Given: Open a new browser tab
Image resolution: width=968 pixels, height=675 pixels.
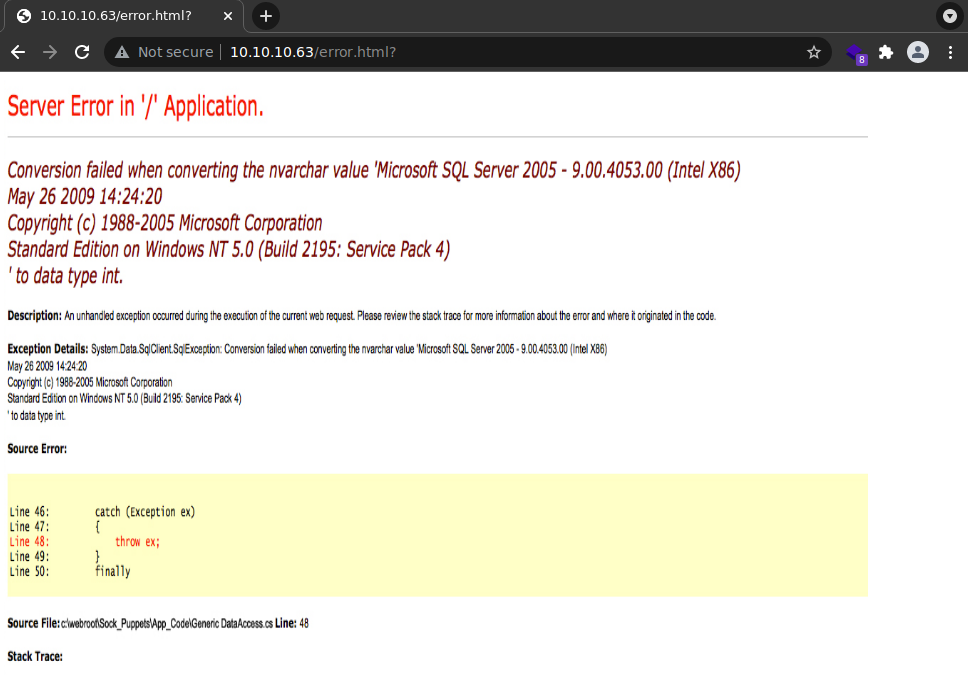Looking at the screenshot, I should click(266, 16).
